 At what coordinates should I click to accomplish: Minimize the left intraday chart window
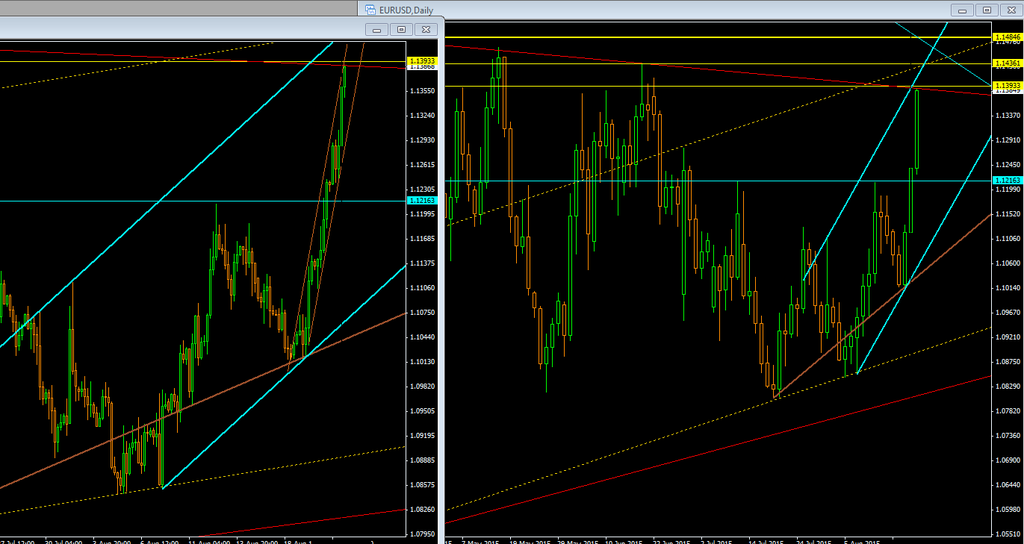click(x=376, y=29)
